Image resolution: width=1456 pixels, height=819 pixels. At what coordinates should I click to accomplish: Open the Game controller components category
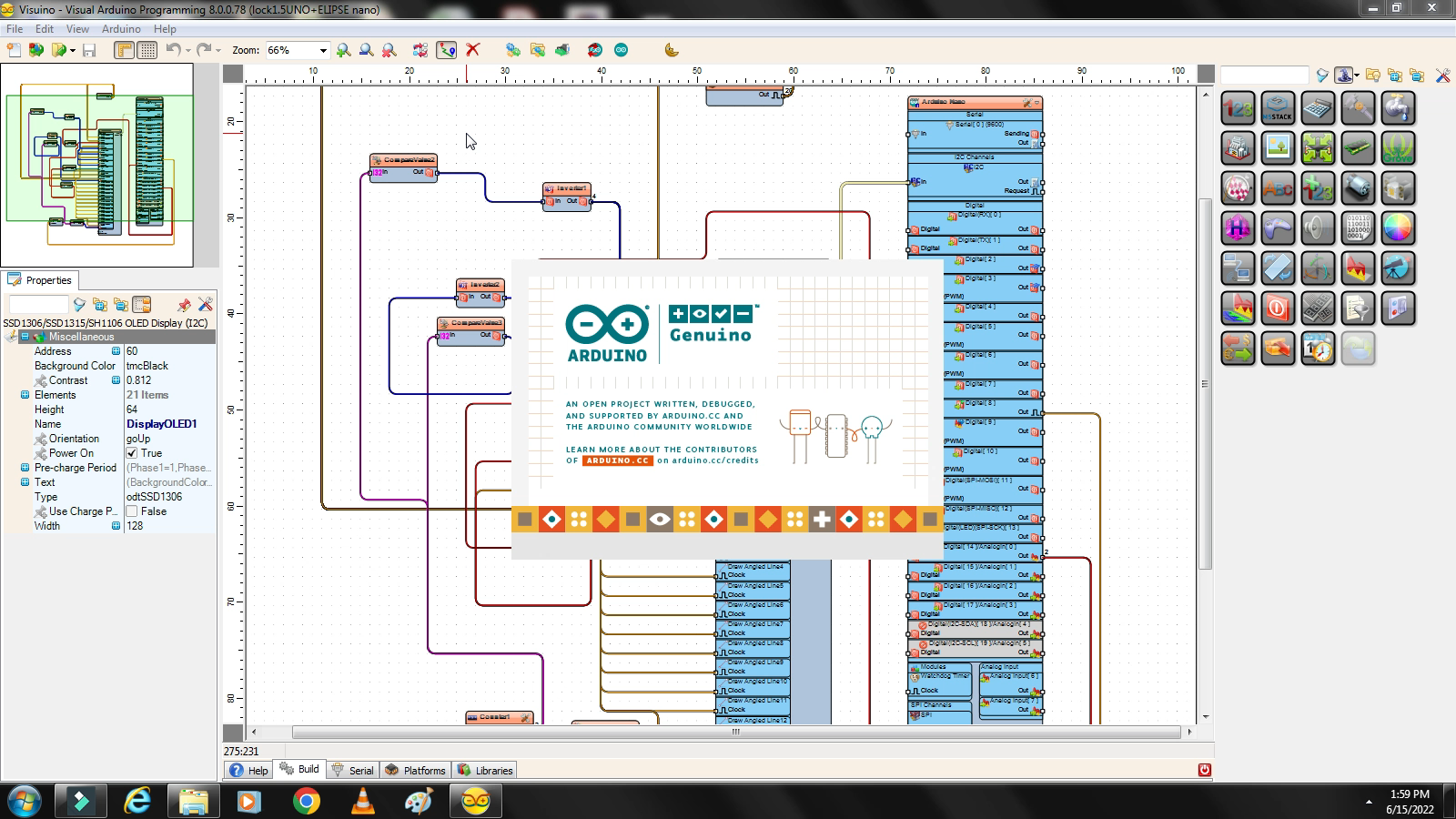pos(1277,227)
